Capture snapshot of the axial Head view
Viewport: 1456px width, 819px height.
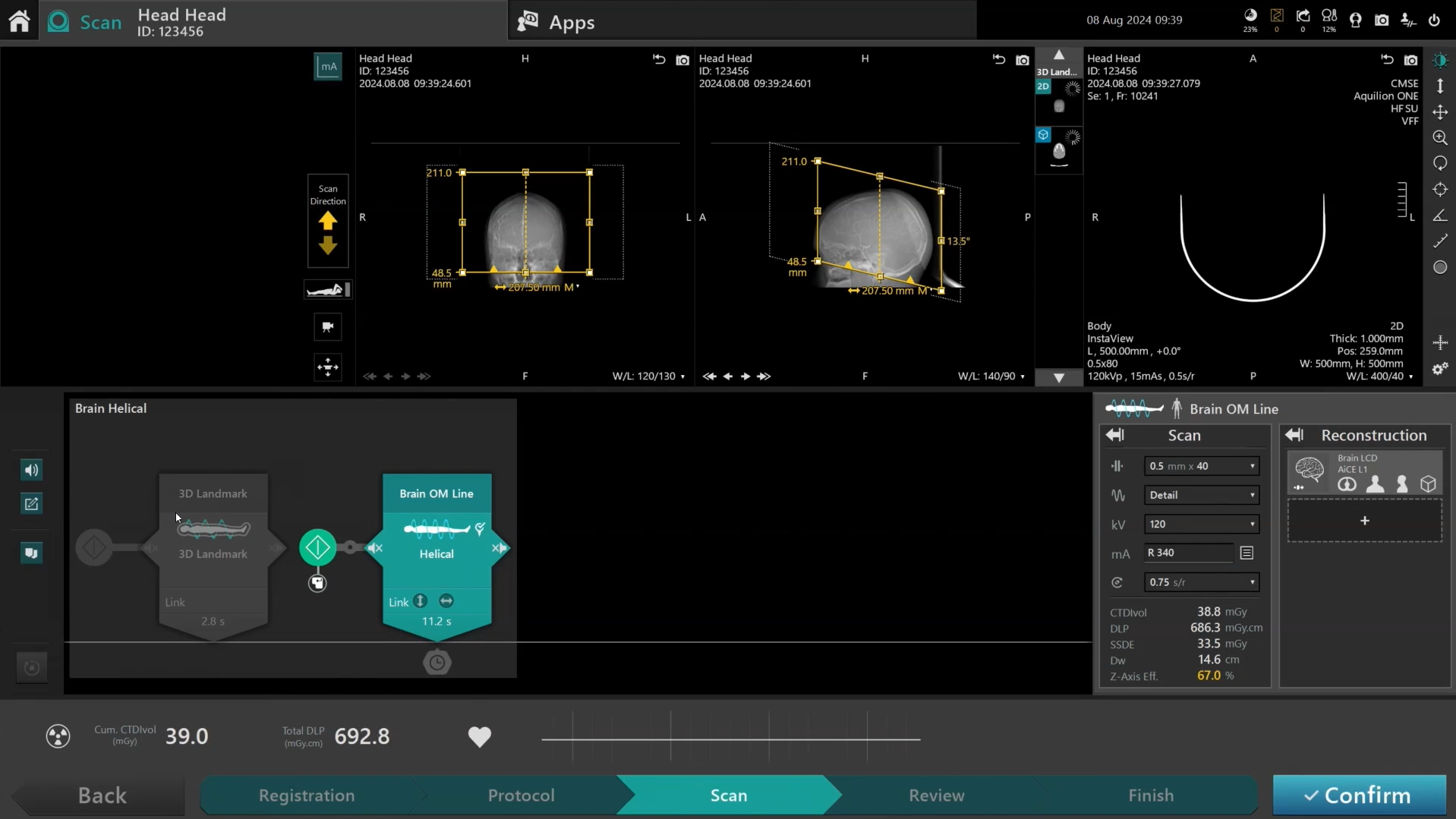pyautogui.click(x=1410, y=60)
